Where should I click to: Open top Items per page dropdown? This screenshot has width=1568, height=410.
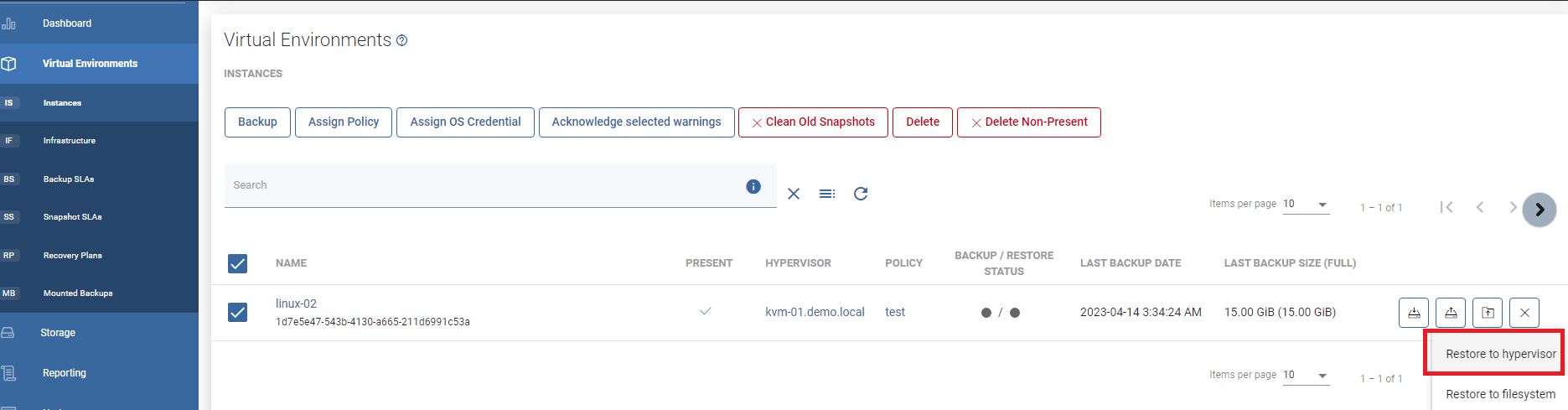click(1306, 205)
